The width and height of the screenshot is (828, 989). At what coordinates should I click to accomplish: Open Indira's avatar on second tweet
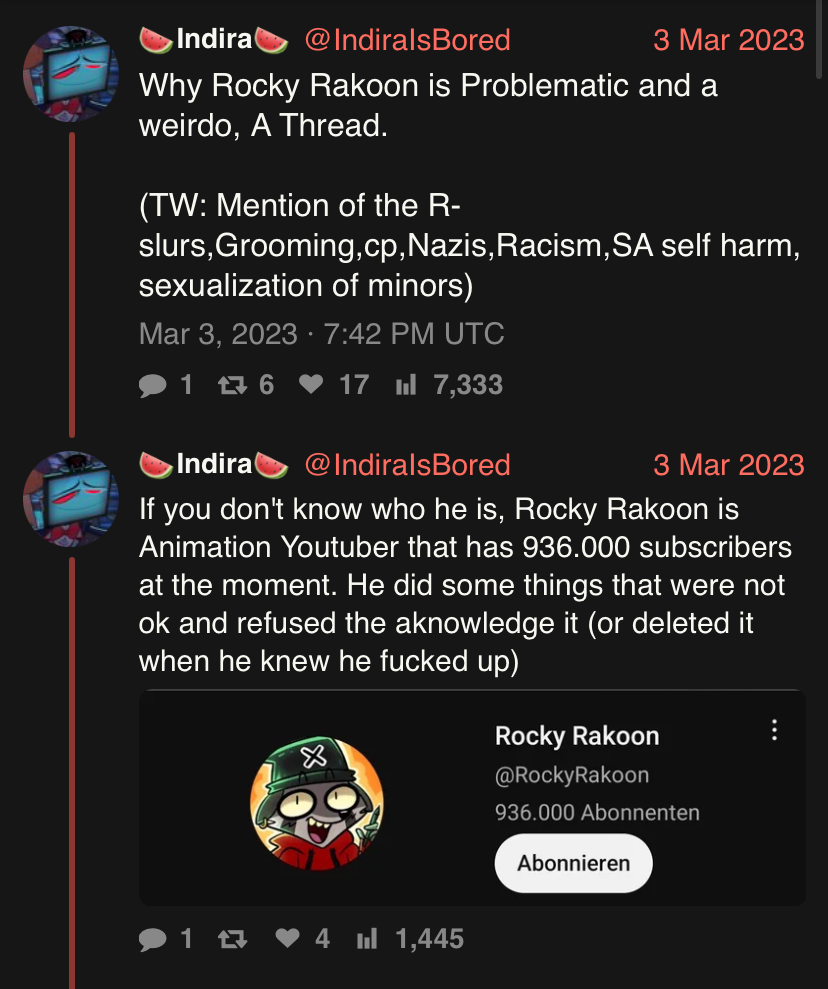click(x=70, y=498)
